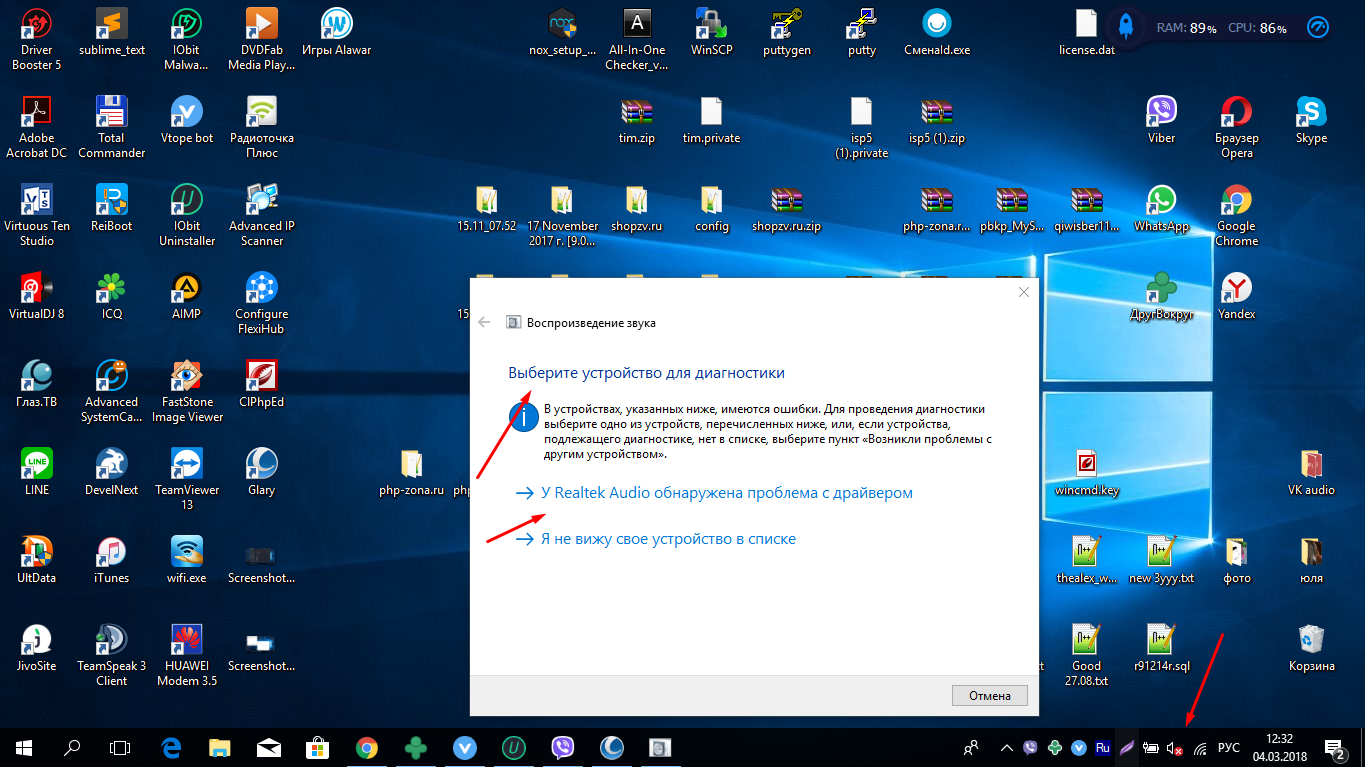Go back using dialog back arrow
Viewport: 1365px width, 767px height.
485,322
